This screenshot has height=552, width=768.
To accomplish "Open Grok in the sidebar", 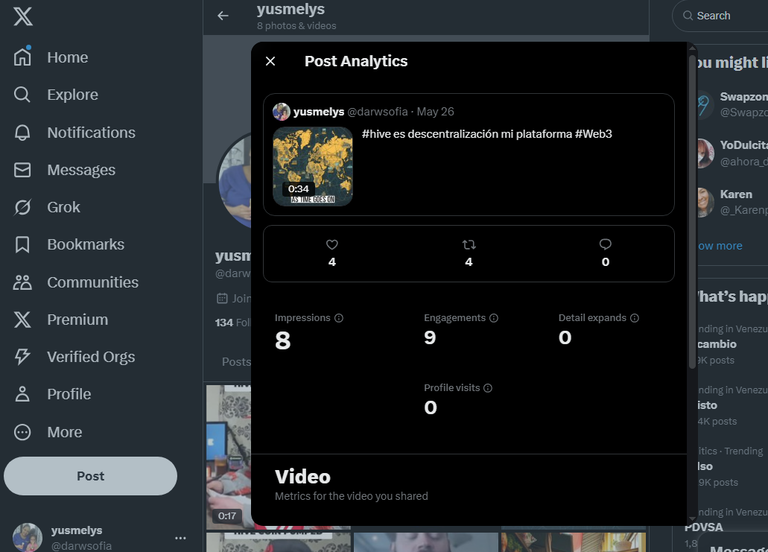I will (x=47, y=207).
